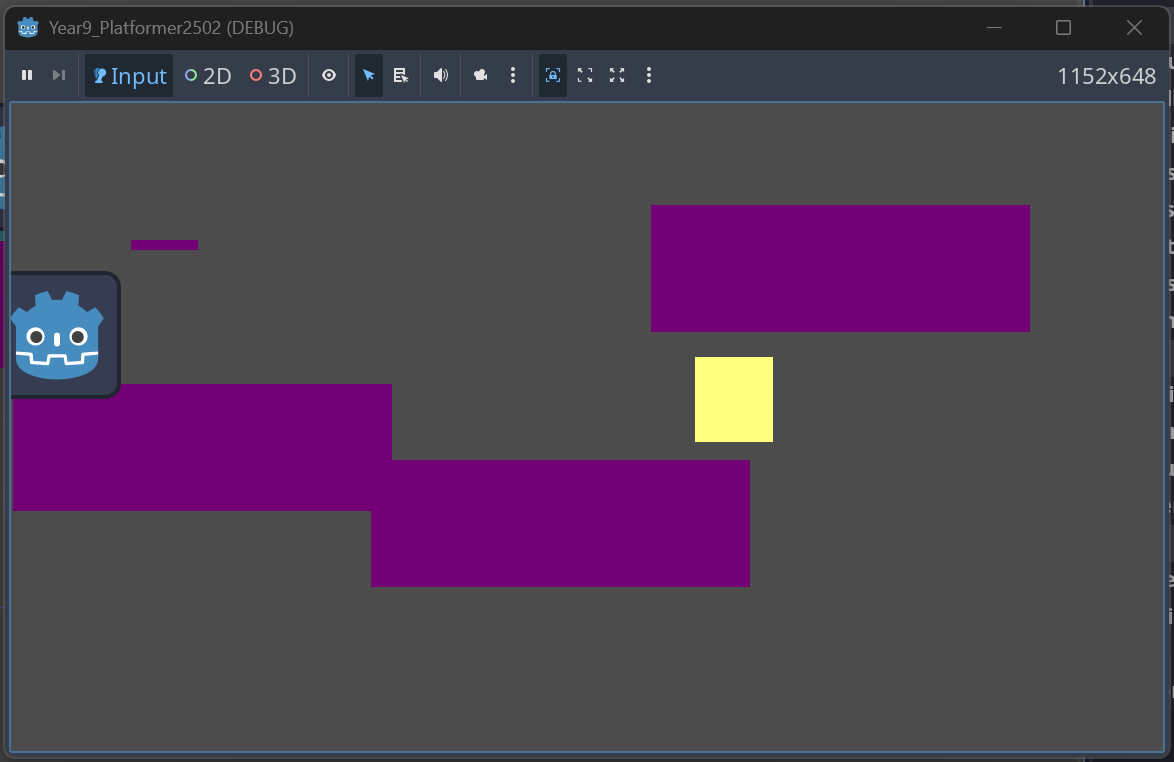Toggle selection visibility eye icon
This screenshot has width=1174, height=762.
click(329, 76)
